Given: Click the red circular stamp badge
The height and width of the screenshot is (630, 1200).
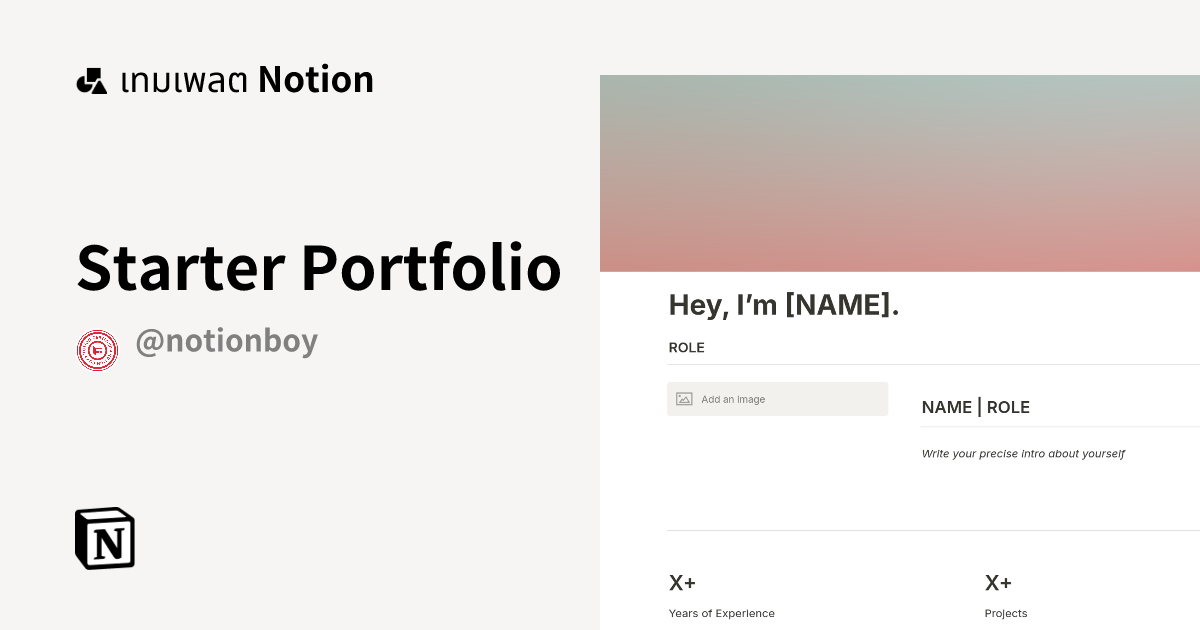Looking at the screenshot, I should tap(96, 350).
